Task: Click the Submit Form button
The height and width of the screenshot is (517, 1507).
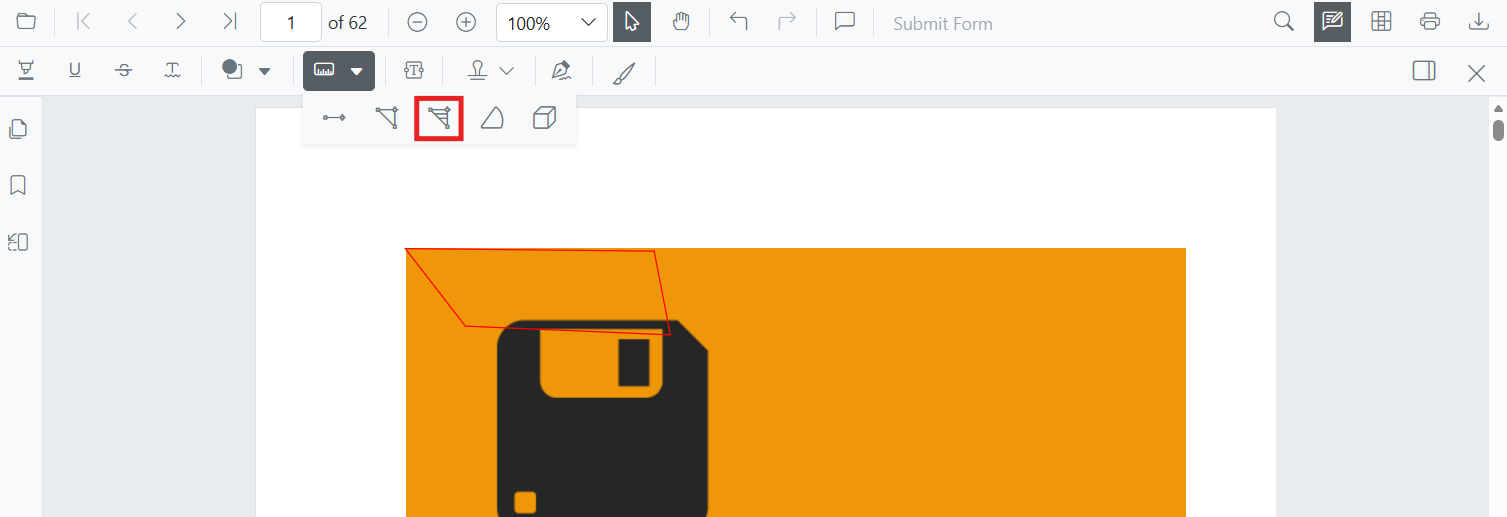Action: (943, 23)
